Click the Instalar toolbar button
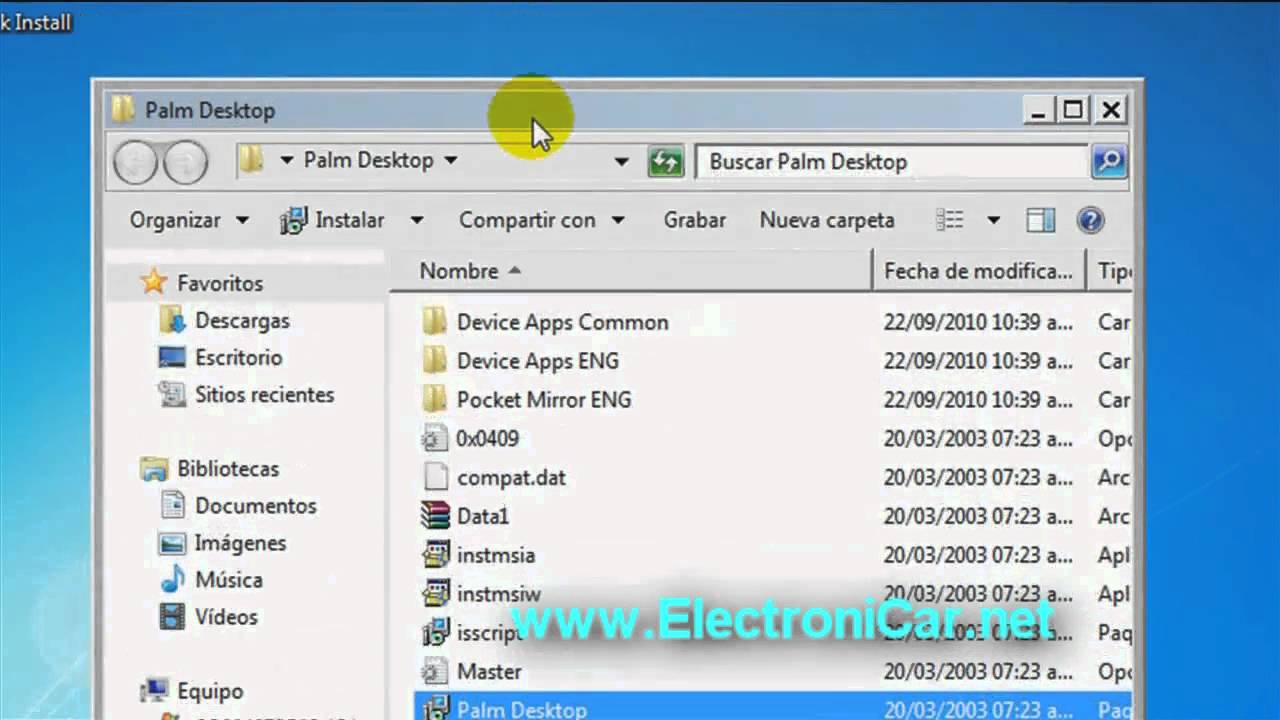The width and height of the screenshot is (1280, 720). (x=334, y=220)
